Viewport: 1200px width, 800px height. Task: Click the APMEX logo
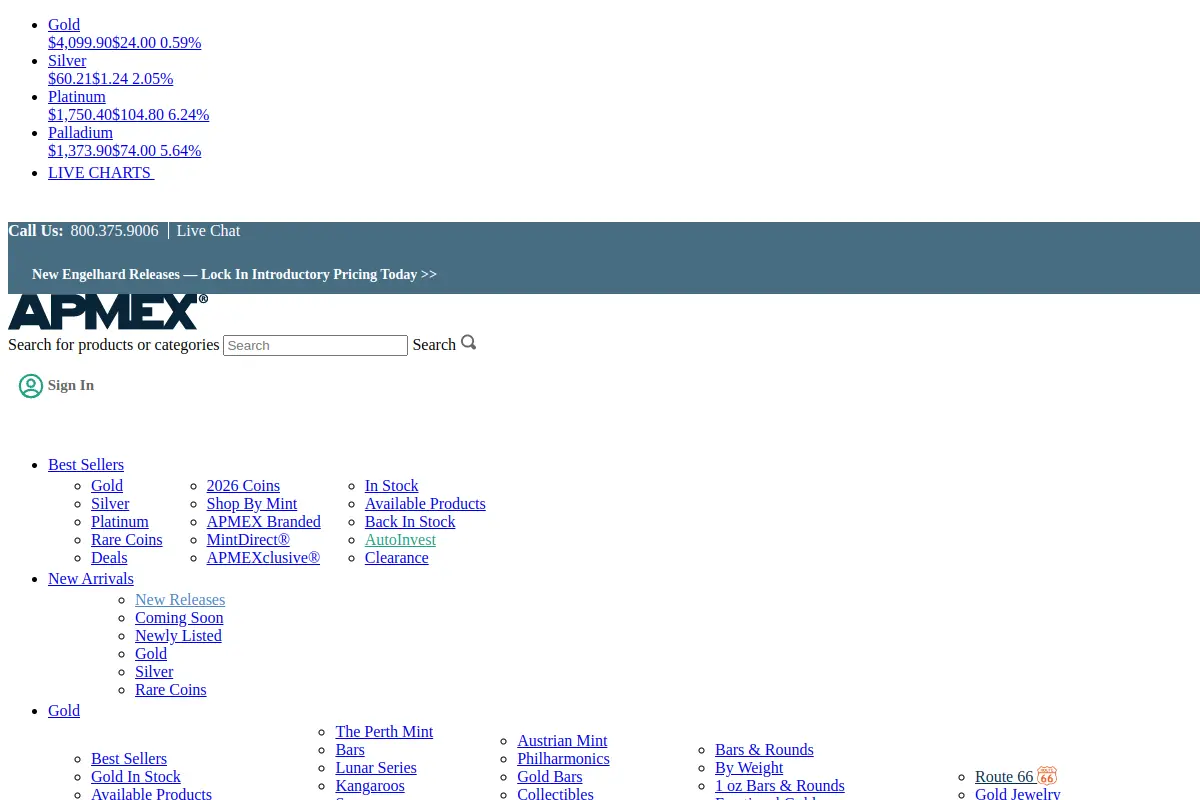point(108,312)
